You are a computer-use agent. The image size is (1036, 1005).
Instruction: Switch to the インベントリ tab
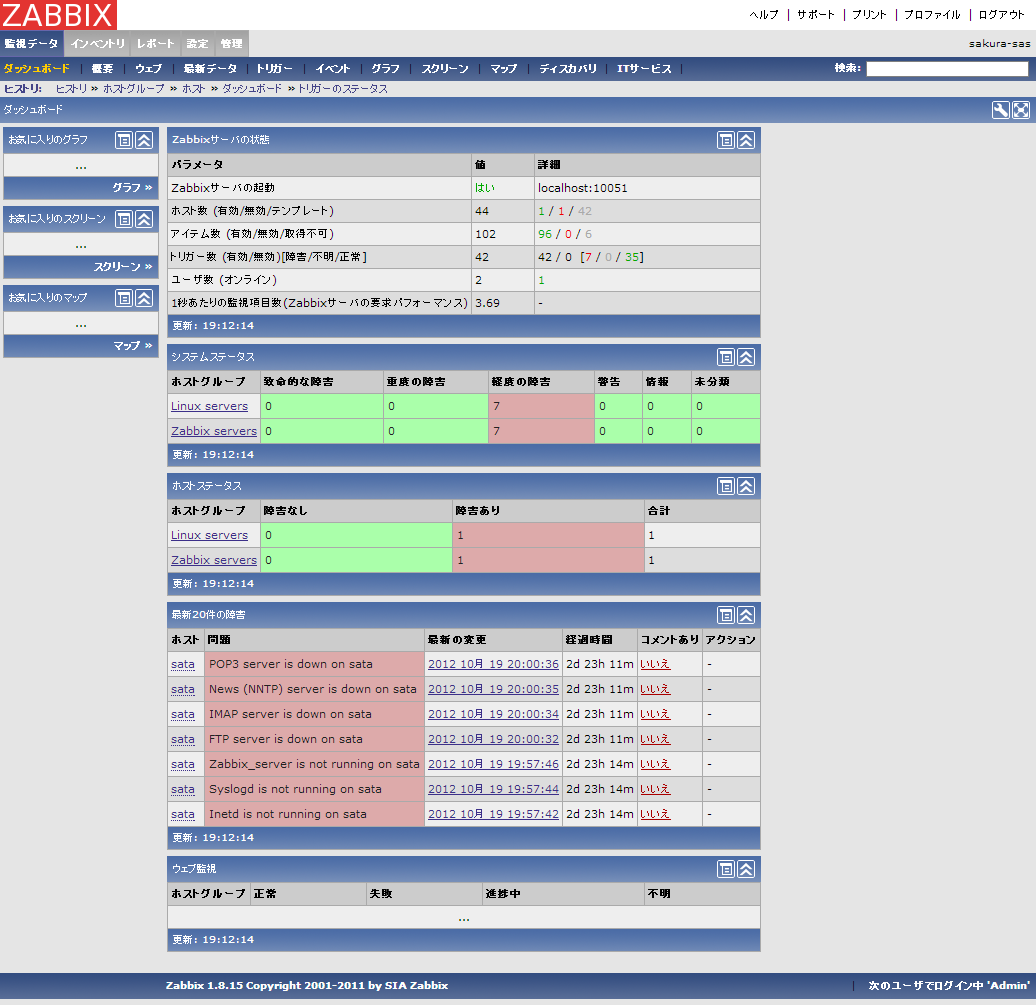point(98,44)
